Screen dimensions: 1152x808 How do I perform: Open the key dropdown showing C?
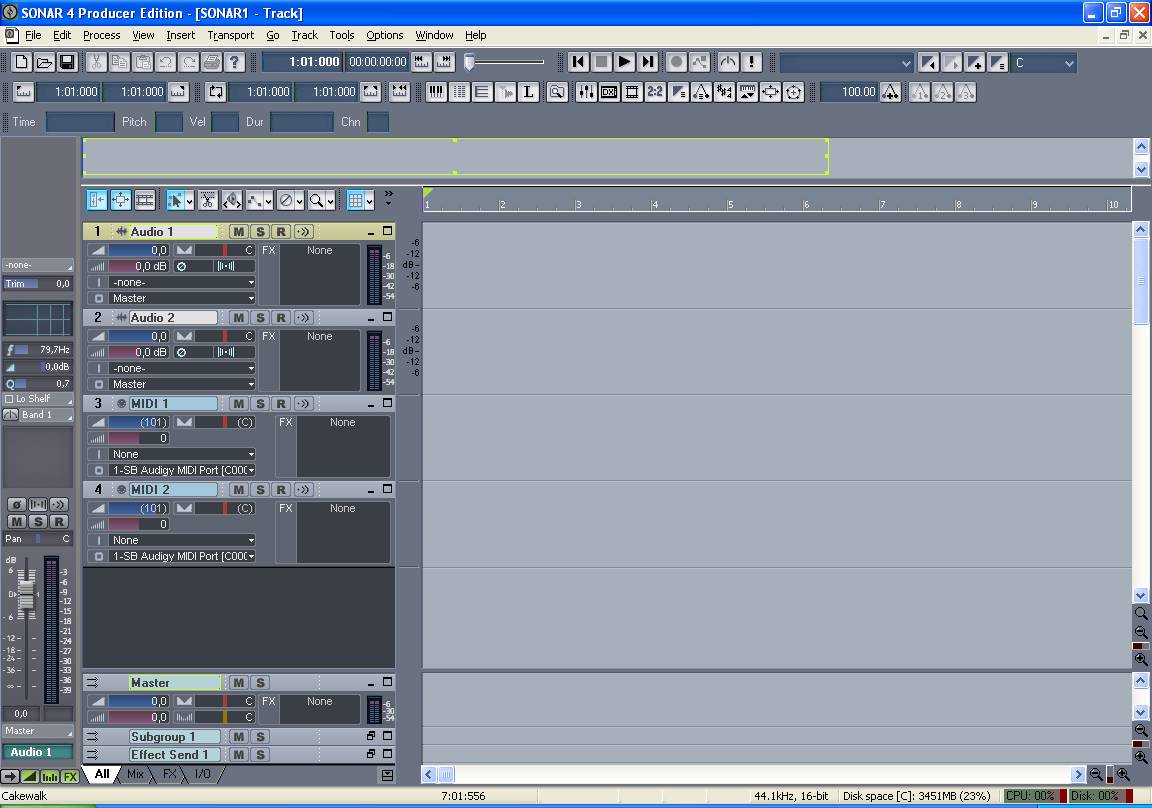click(x=1044, y=63)
